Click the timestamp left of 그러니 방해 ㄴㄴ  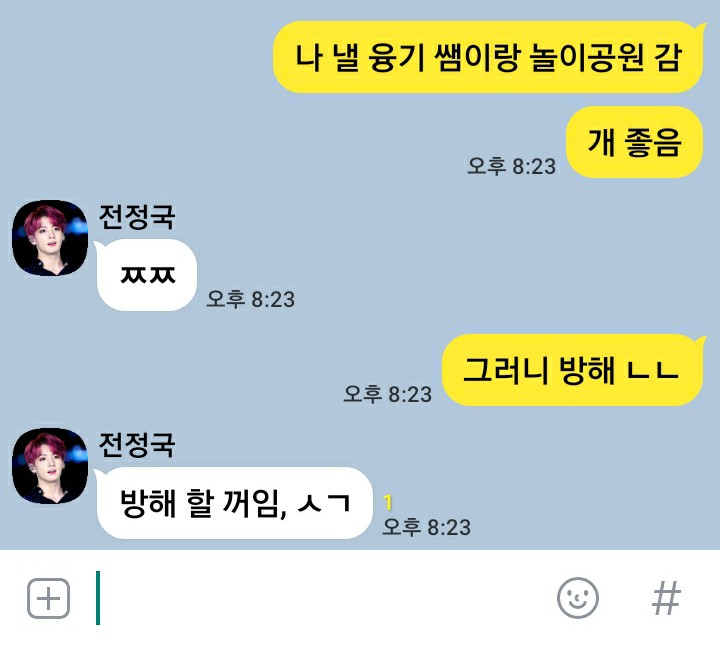click(388, 394)
